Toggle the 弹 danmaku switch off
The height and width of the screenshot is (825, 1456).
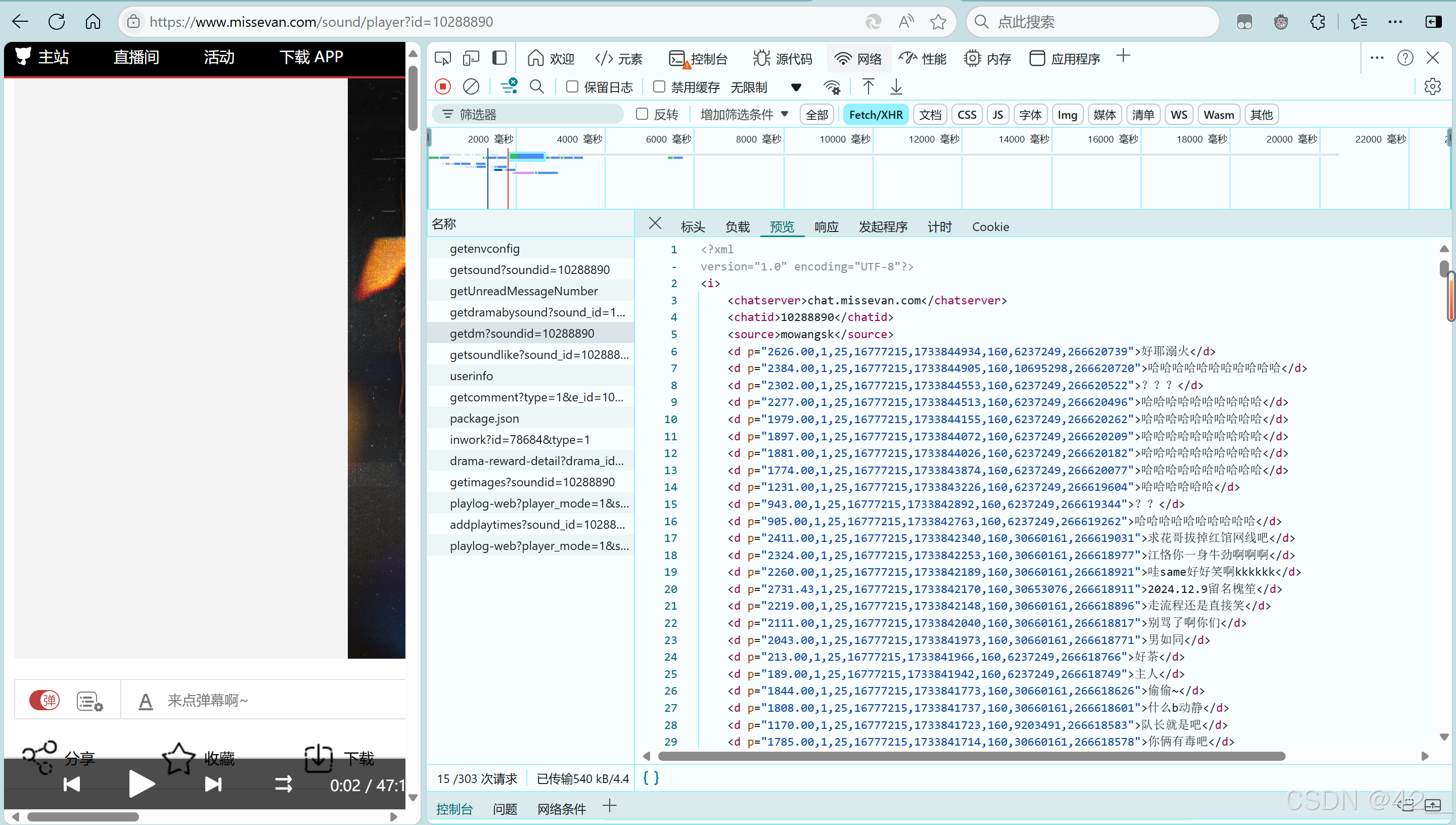tap(44, 700)
